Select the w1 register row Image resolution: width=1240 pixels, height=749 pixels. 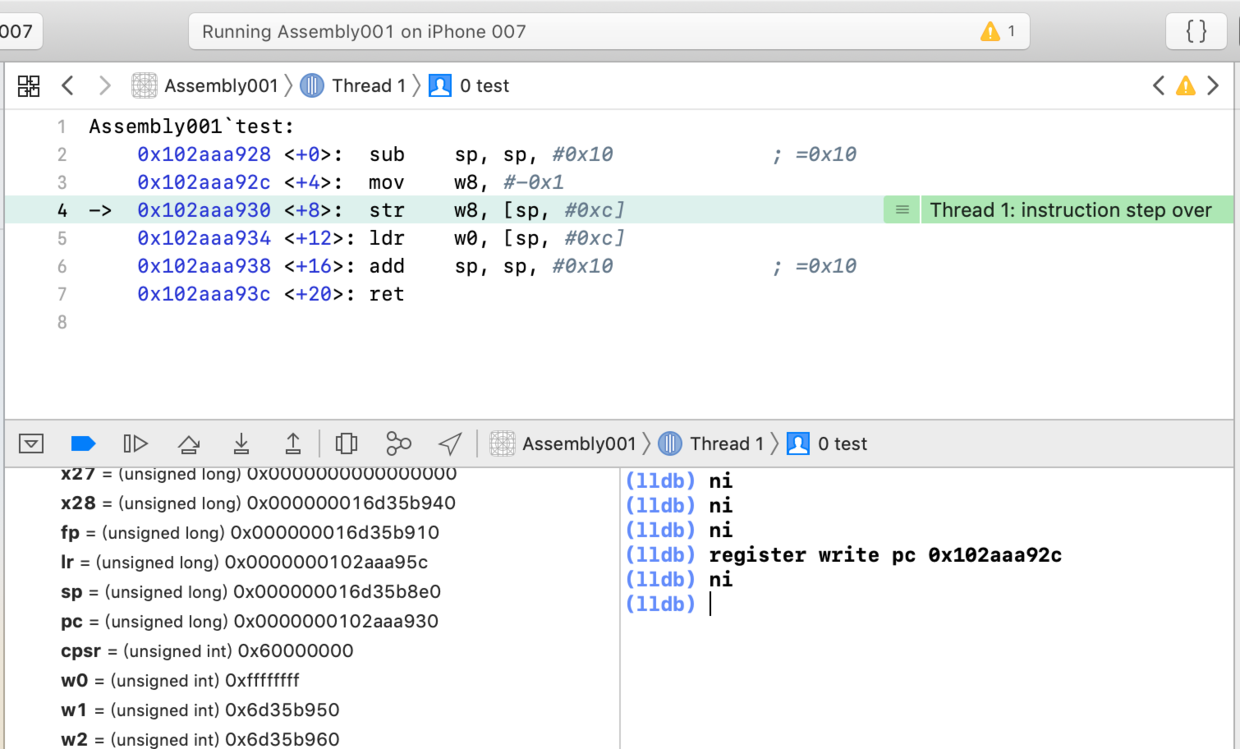tap(200, 710)
